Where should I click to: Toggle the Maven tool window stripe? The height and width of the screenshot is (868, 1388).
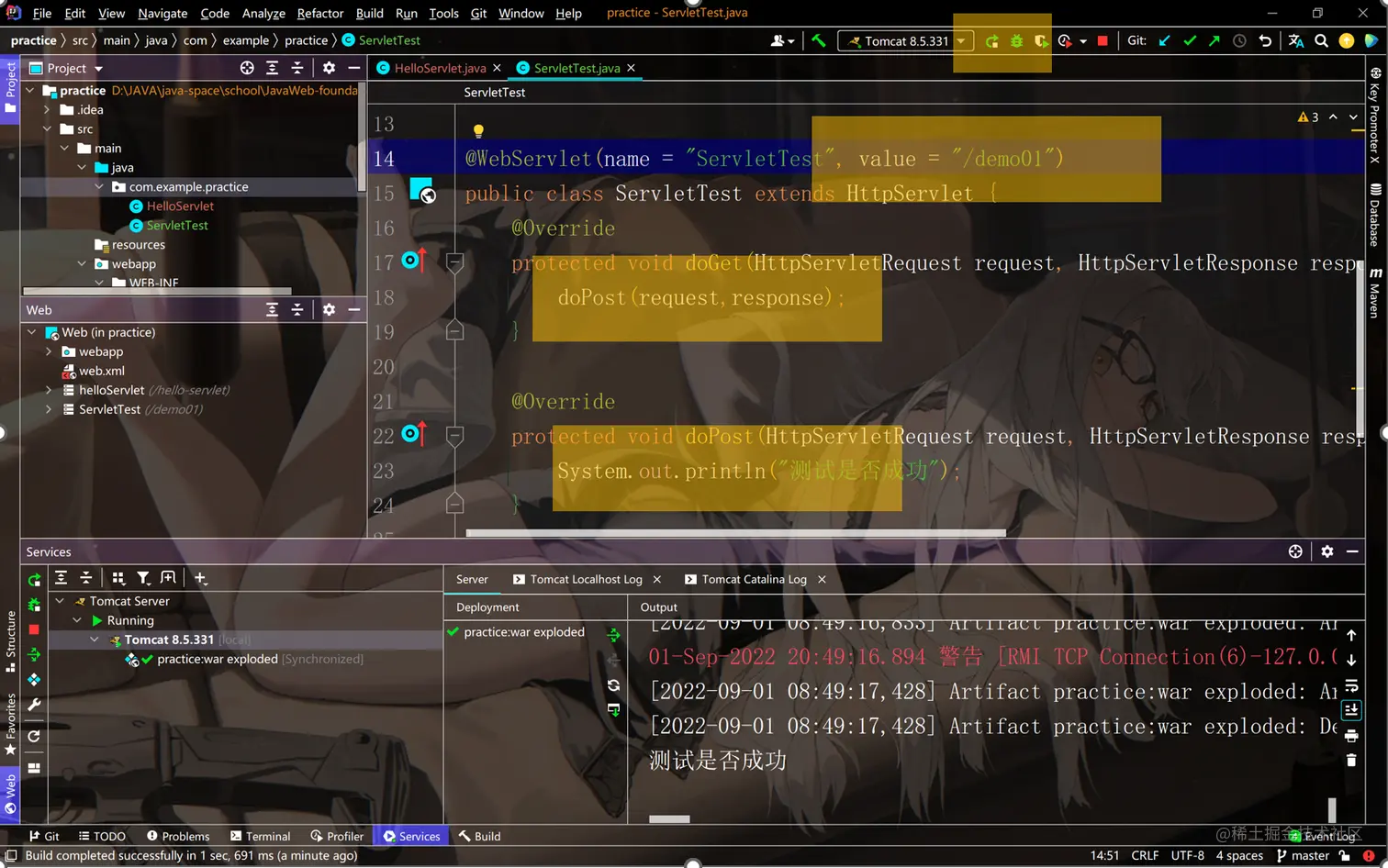pos(1375,293)
